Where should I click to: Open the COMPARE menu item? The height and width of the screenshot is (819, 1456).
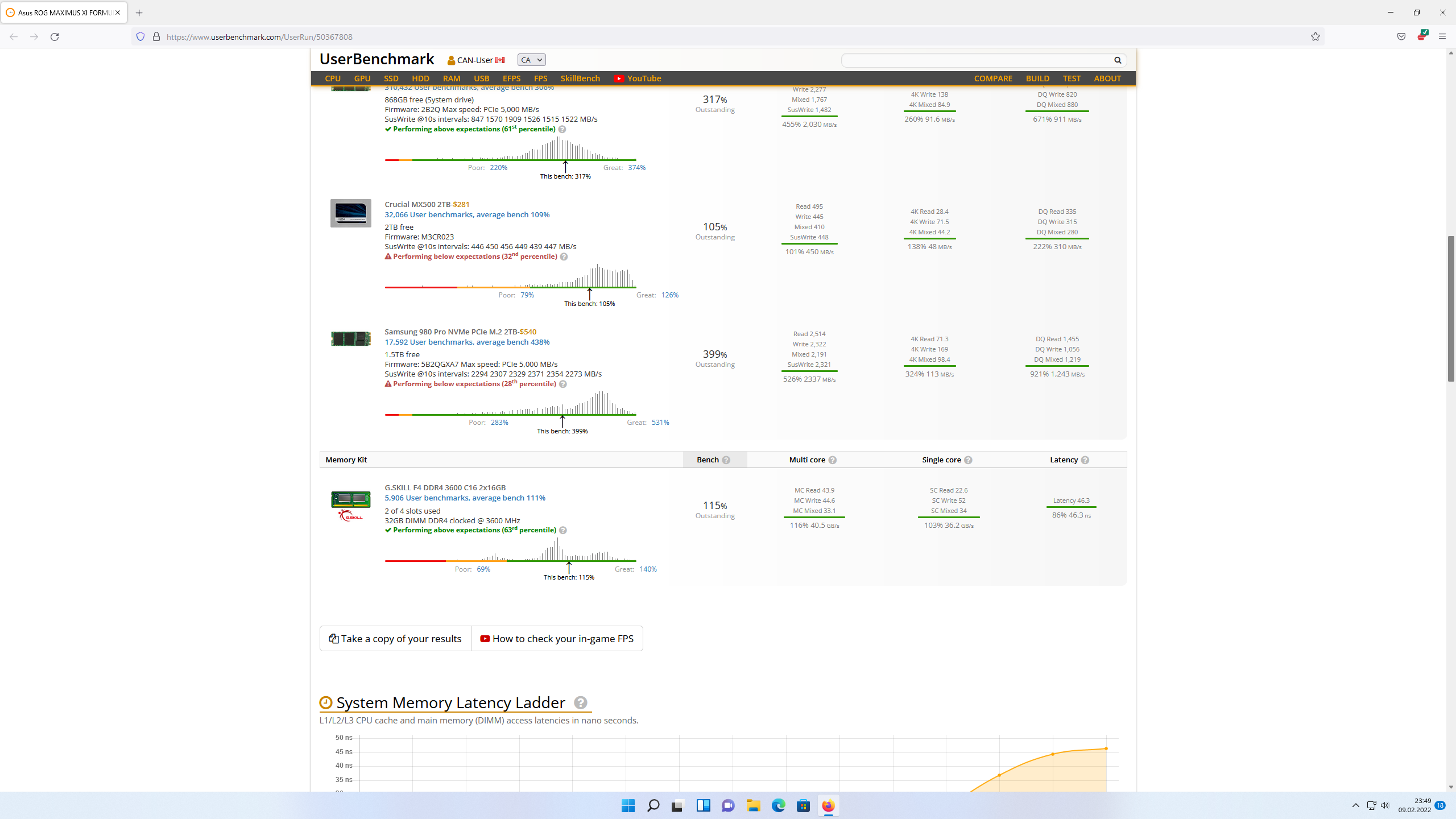coord(992,78)
